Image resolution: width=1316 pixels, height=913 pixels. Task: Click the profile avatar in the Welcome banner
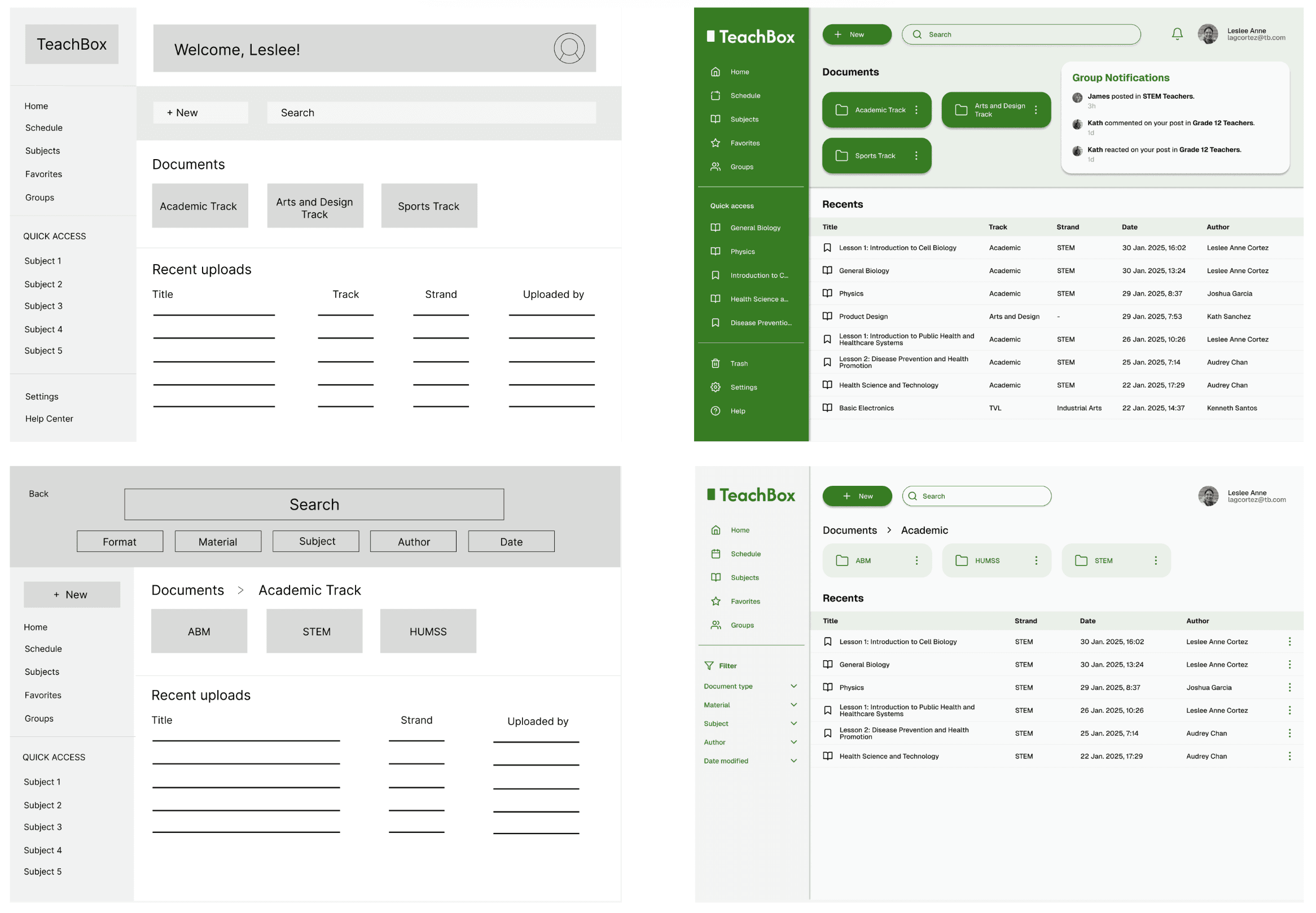tap(568, 49)
